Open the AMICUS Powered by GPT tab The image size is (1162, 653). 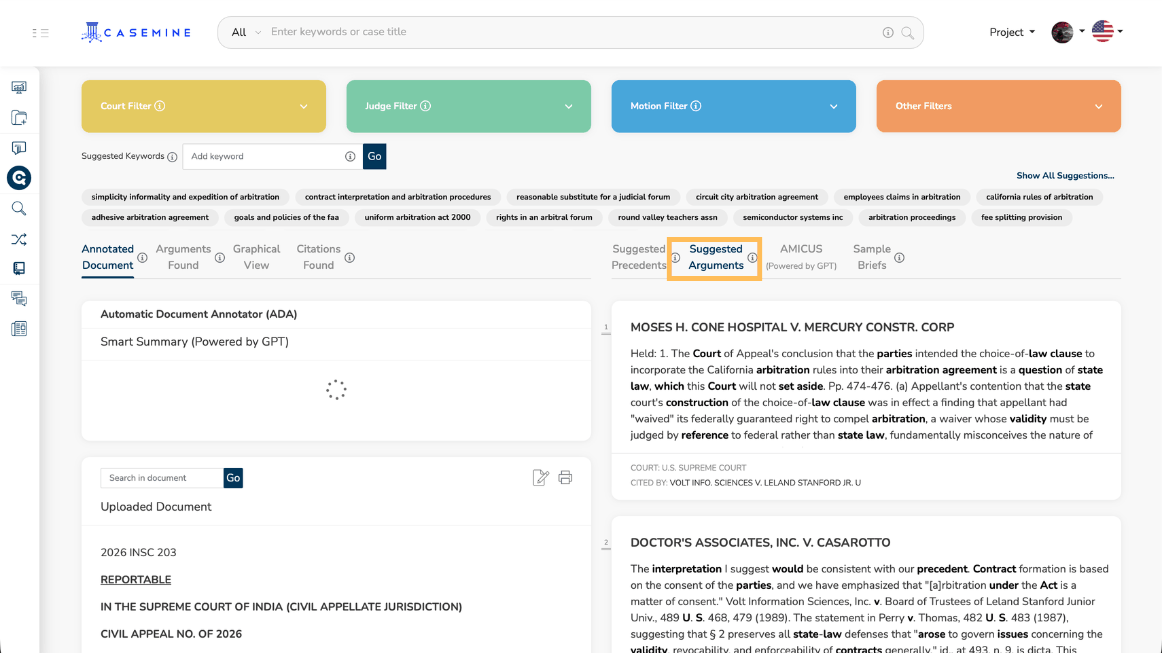click(x=801, y=256)
